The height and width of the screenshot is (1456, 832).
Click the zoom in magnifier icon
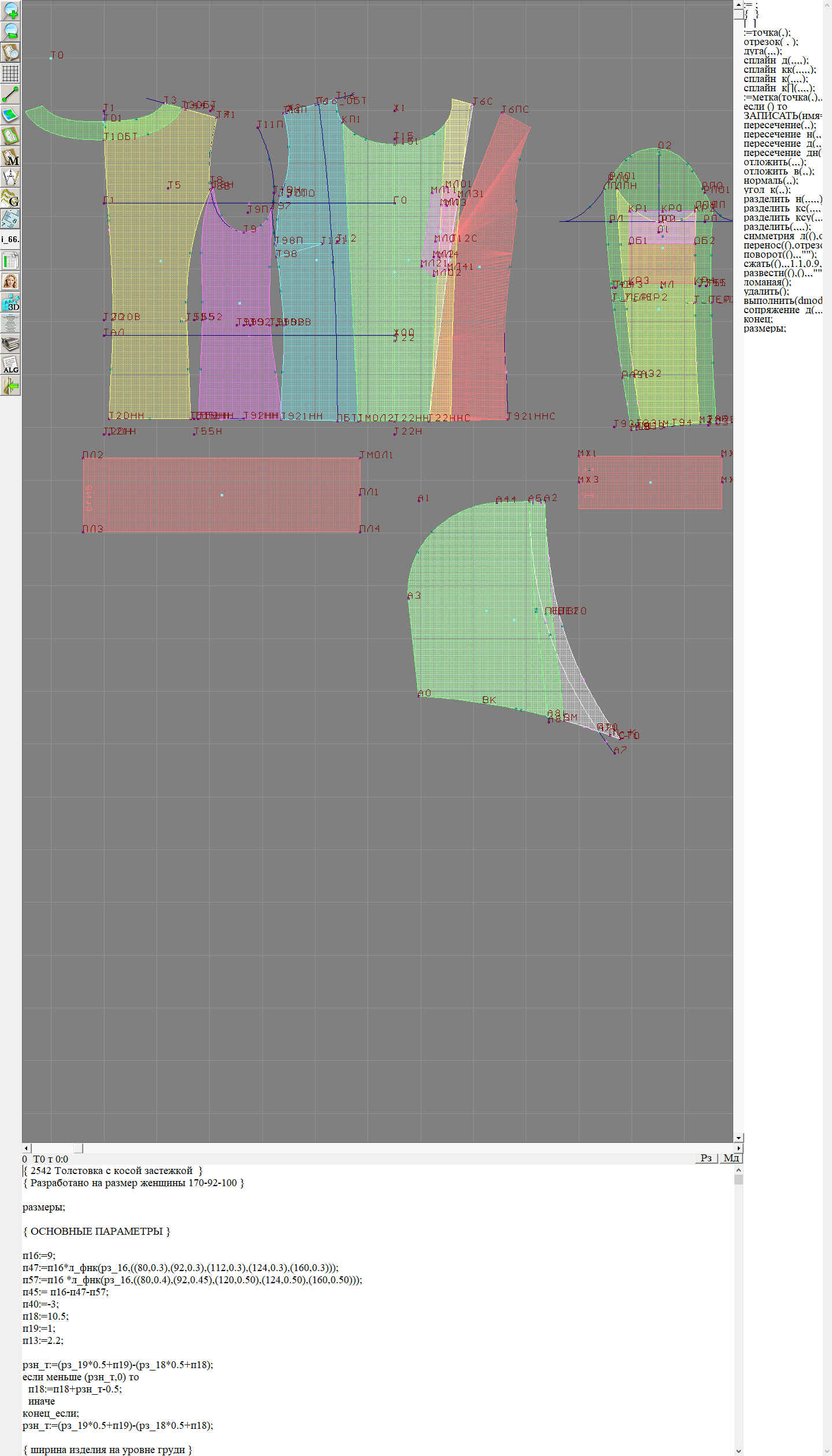(10, 10)
